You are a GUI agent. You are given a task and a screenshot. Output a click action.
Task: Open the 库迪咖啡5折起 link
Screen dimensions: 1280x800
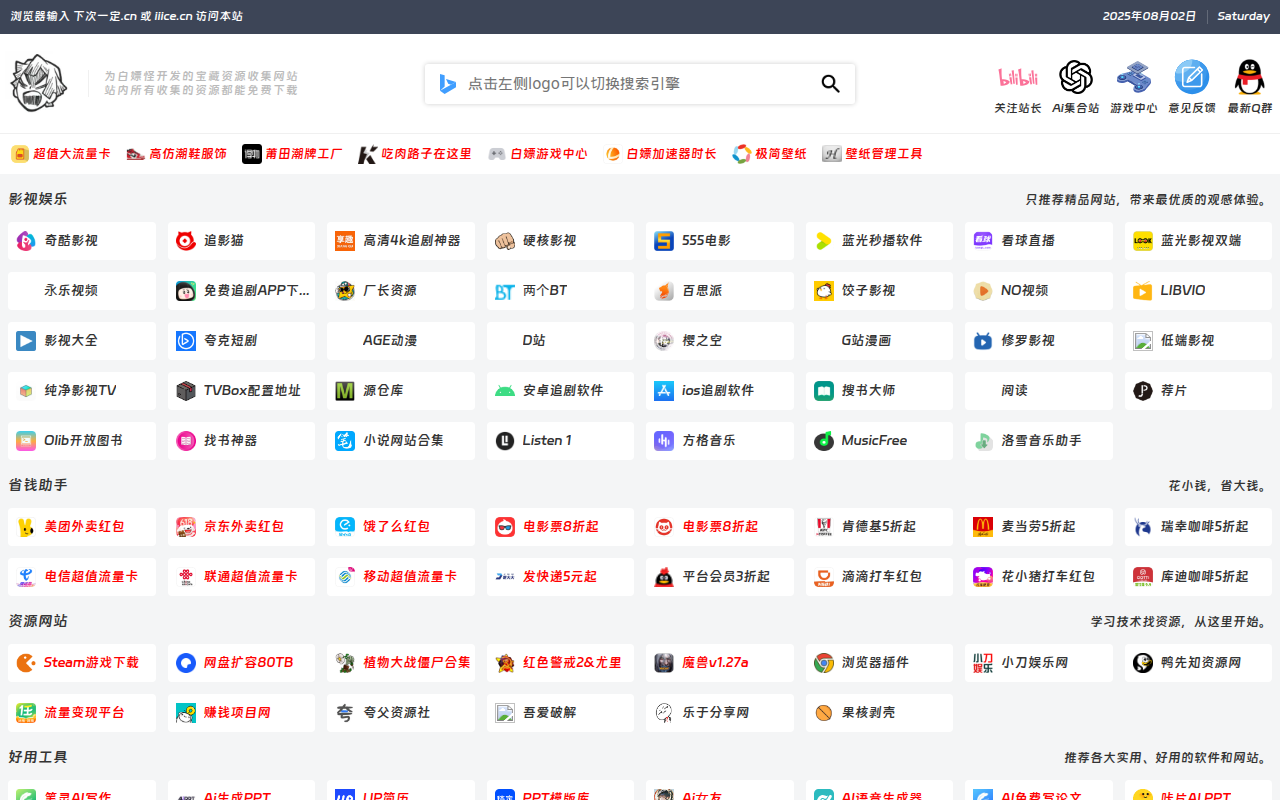[1198, 577]
